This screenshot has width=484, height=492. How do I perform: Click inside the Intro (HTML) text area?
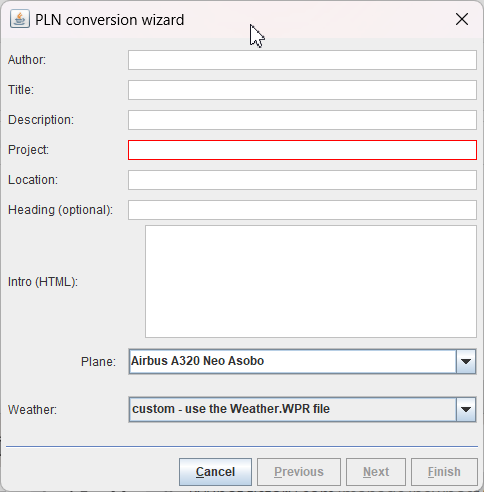[x=311, y=282]
